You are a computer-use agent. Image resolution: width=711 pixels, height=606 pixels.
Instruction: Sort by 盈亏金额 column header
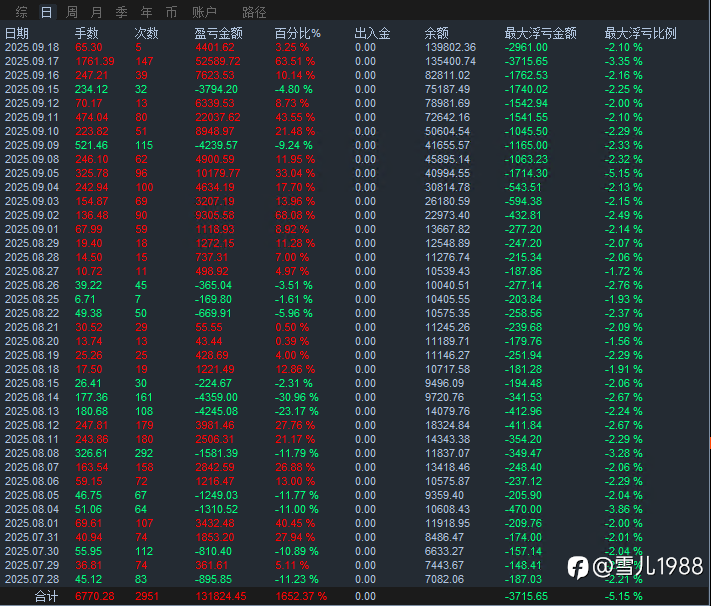click(219, 33)
